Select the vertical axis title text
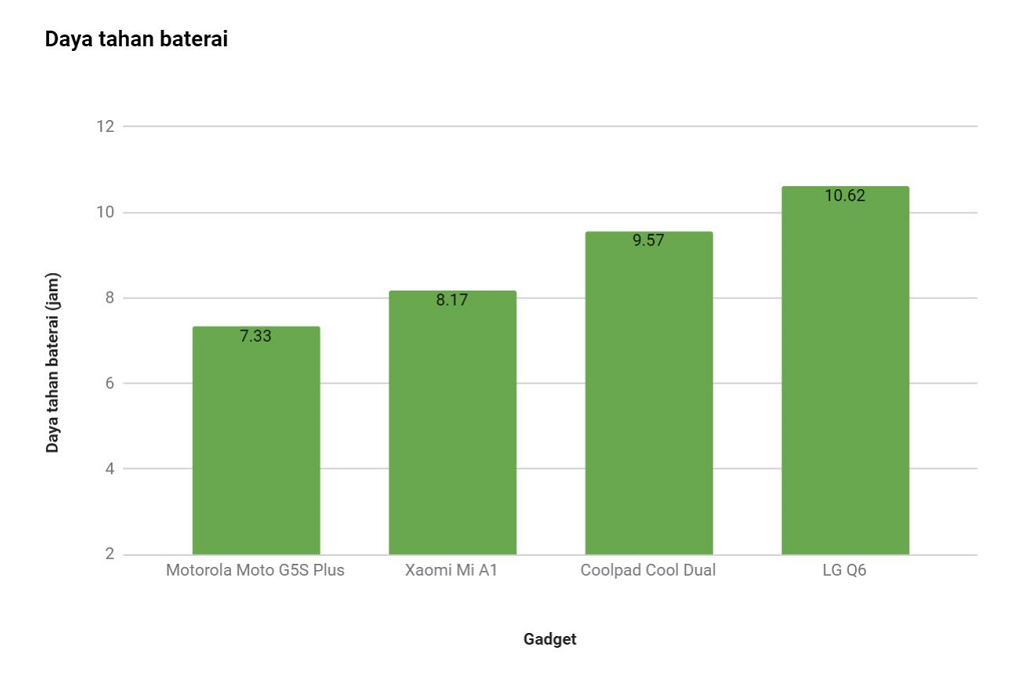 point(53,362)
